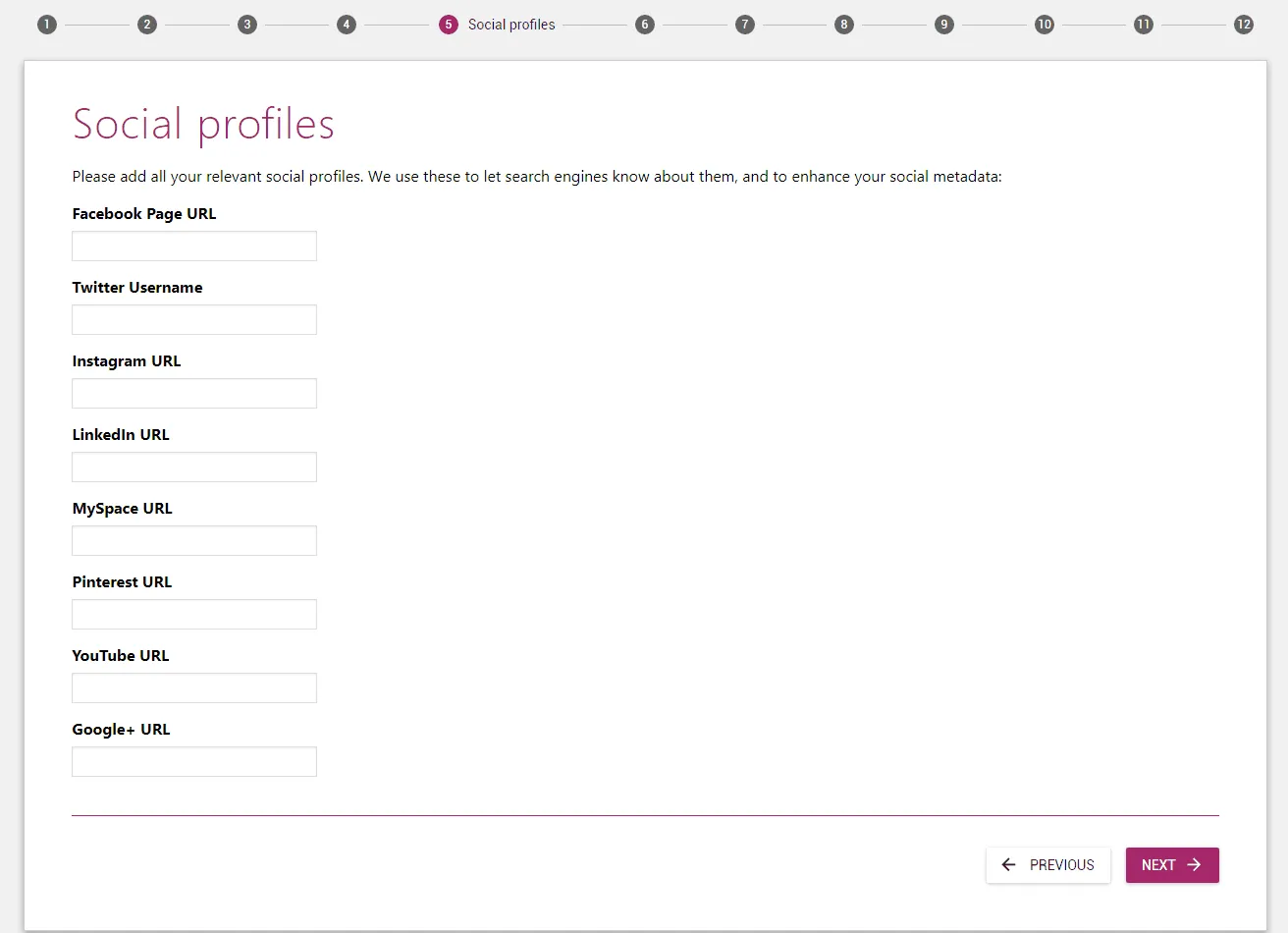
Task: Open step 9 of the configuration wizard
Action: coord(944,24)
